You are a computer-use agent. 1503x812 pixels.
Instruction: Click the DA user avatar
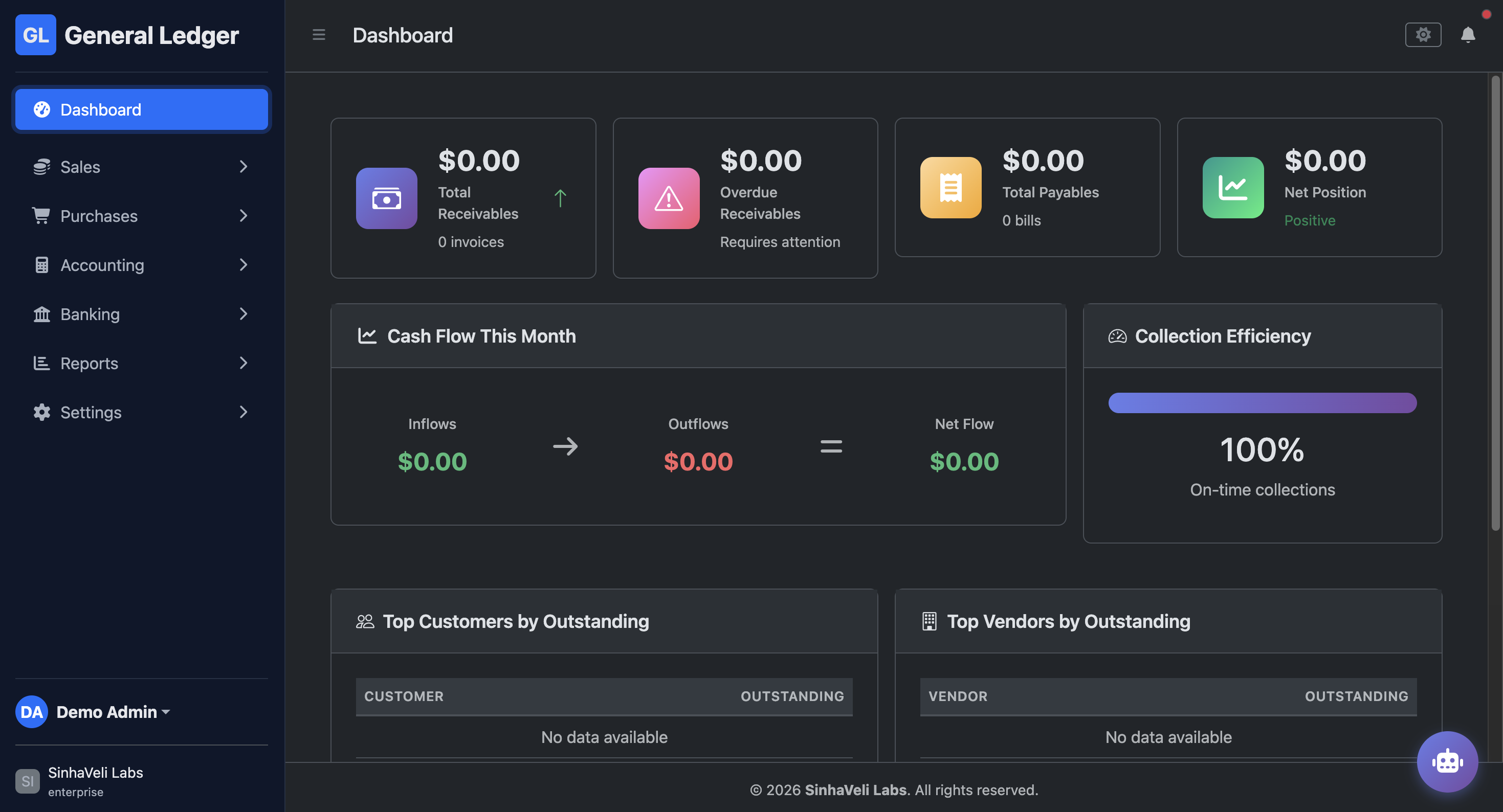pos(32,712)
